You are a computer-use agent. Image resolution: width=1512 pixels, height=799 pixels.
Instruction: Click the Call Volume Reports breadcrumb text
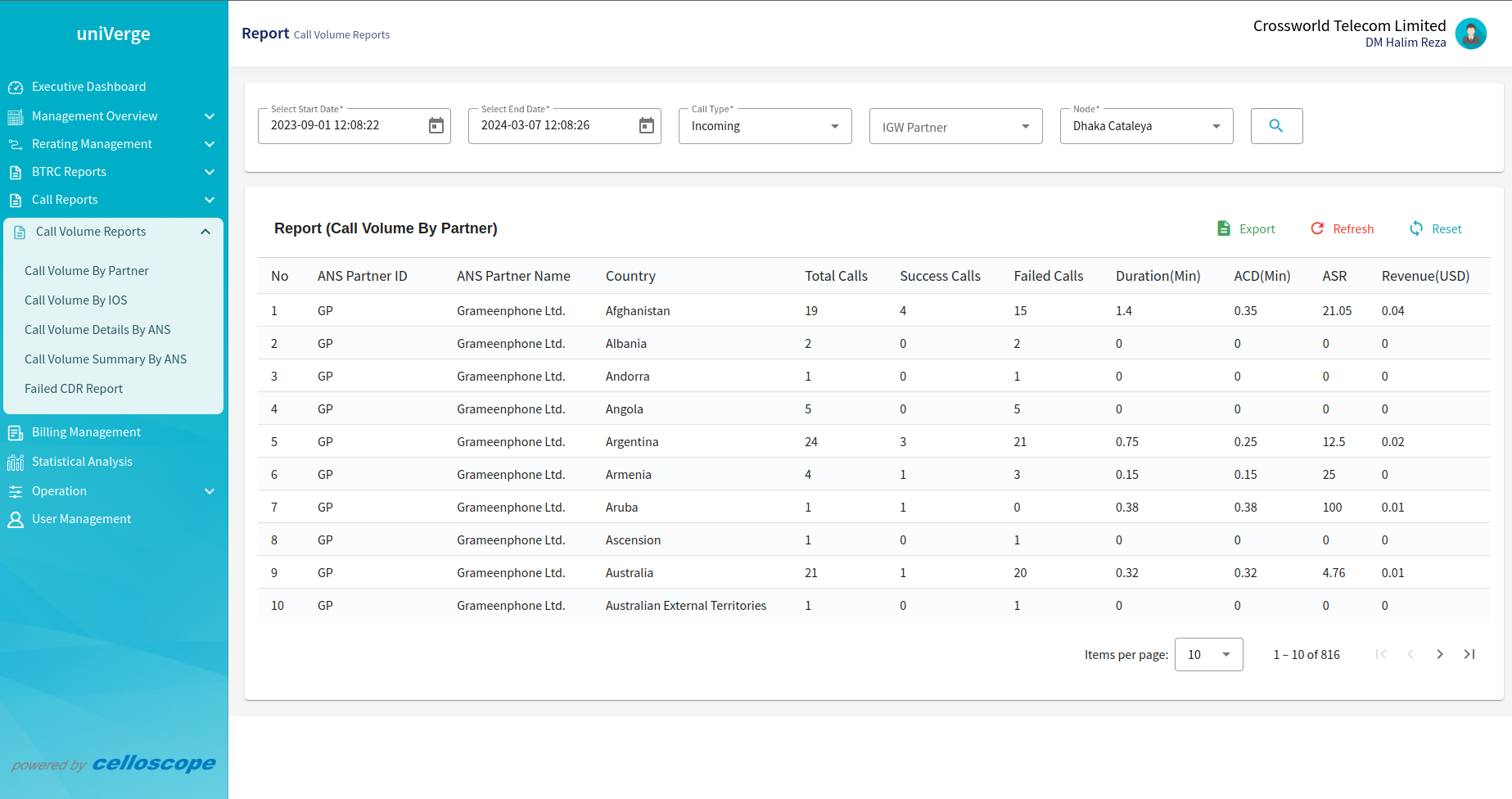point(341,35)
